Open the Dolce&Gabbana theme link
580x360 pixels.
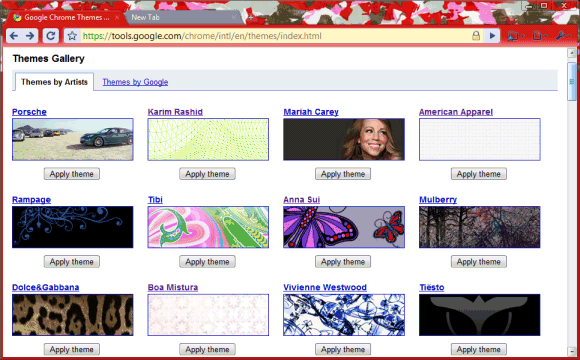pos(45,287)
